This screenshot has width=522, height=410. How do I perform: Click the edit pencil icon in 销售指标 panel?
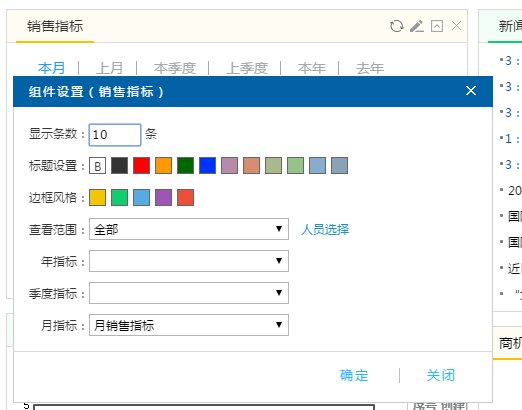[x=417, y=26]
